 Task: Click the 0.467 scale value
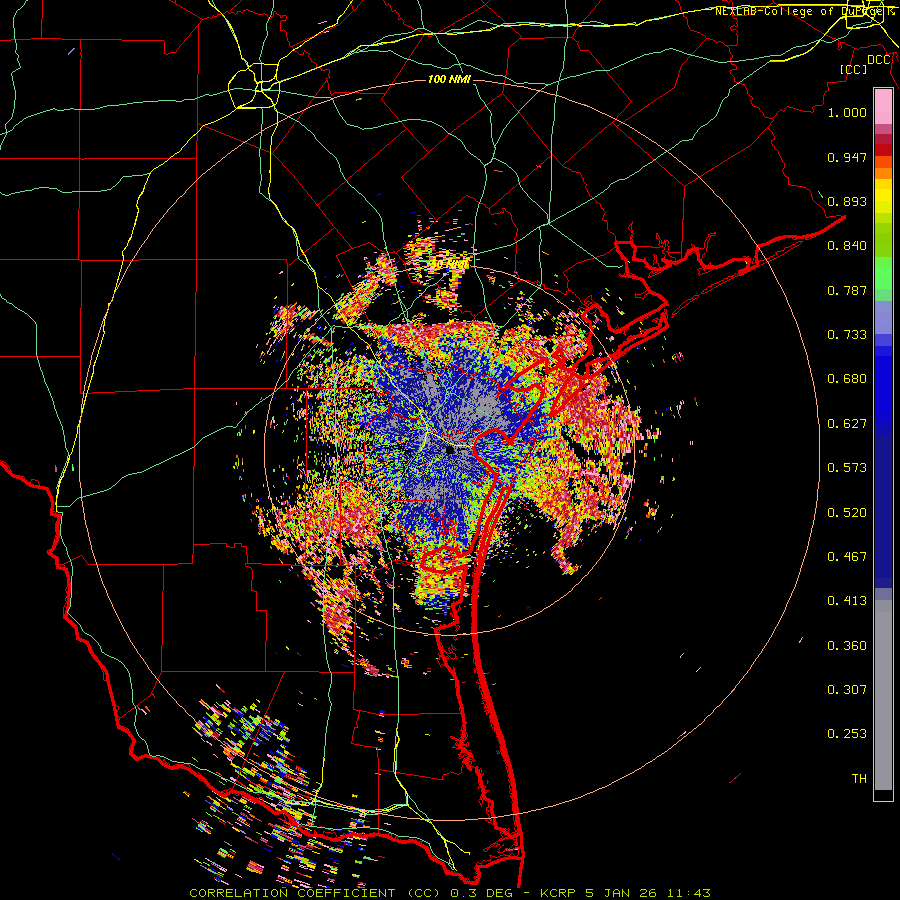847,556
